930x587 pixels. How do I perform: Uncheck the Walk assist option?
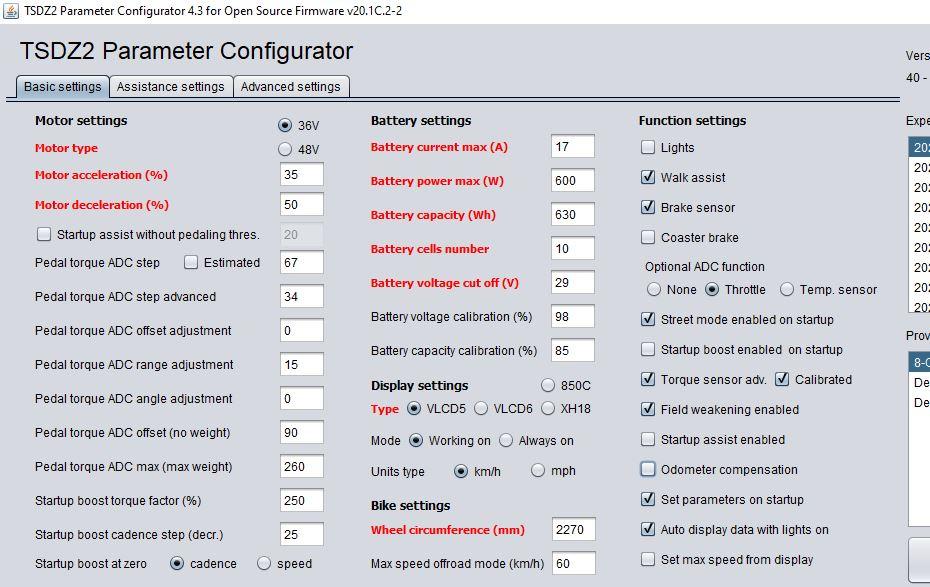648,178
